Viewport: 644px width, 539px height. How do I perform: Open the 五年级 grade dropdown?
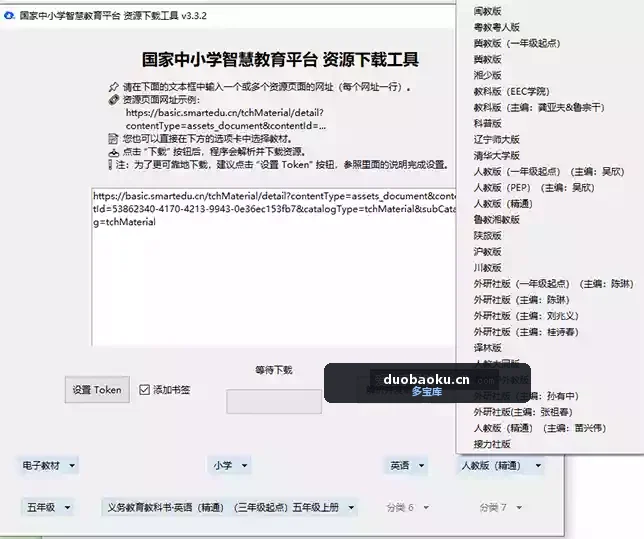tap(48, 507)
